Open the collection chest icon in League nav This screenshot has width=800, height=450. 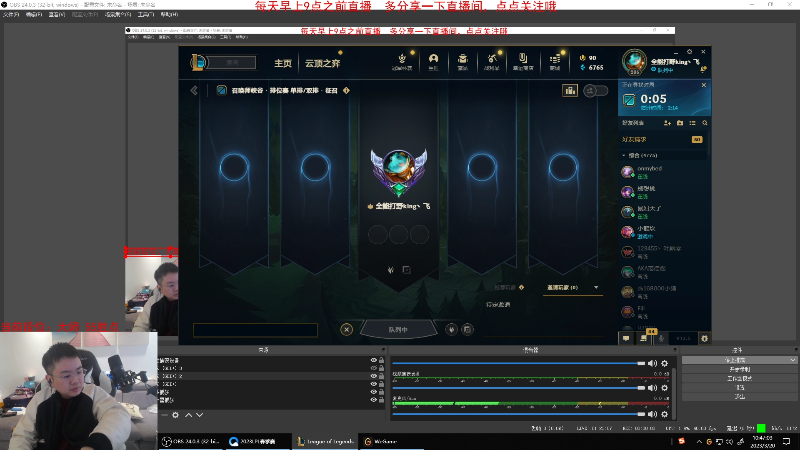pyautogui.click(x=463, y=61)
